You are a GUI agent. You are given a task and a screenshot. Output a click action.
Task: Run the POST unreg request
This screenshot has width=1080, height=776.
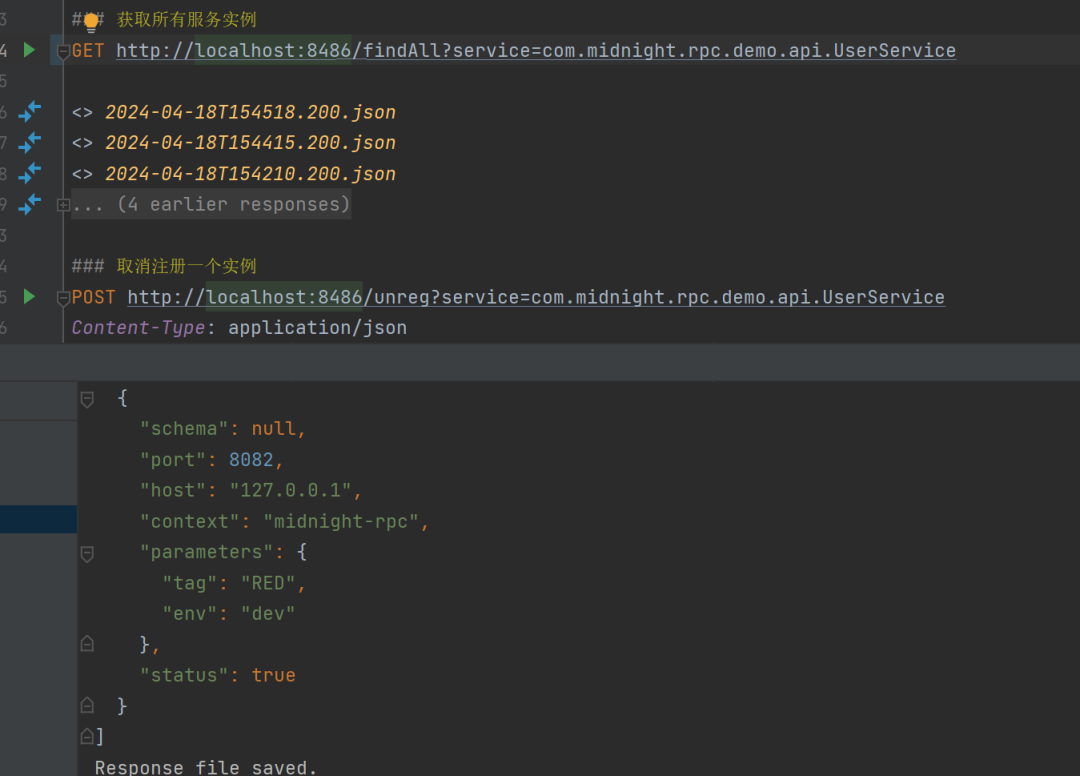pyautogui.click(x=29, y=296)
